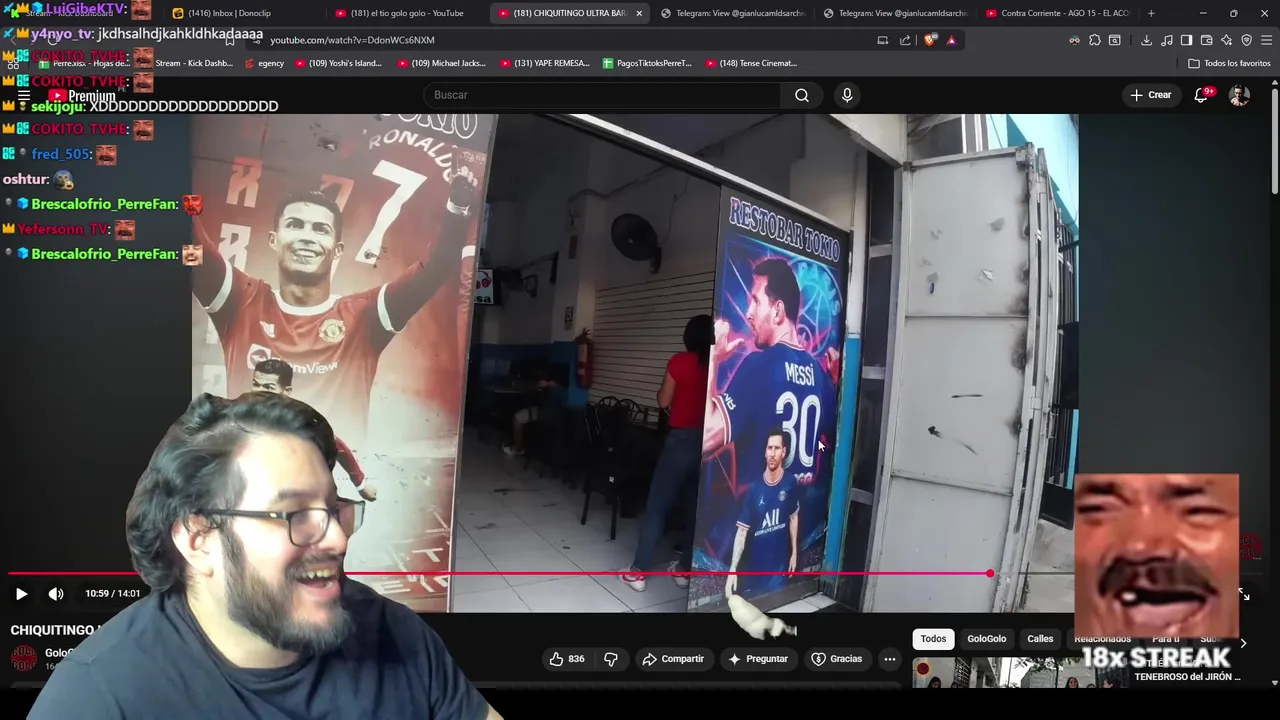Seek in the red played progress bar
The width and height of the screenshot is (1280, 720).
point(500,574)
